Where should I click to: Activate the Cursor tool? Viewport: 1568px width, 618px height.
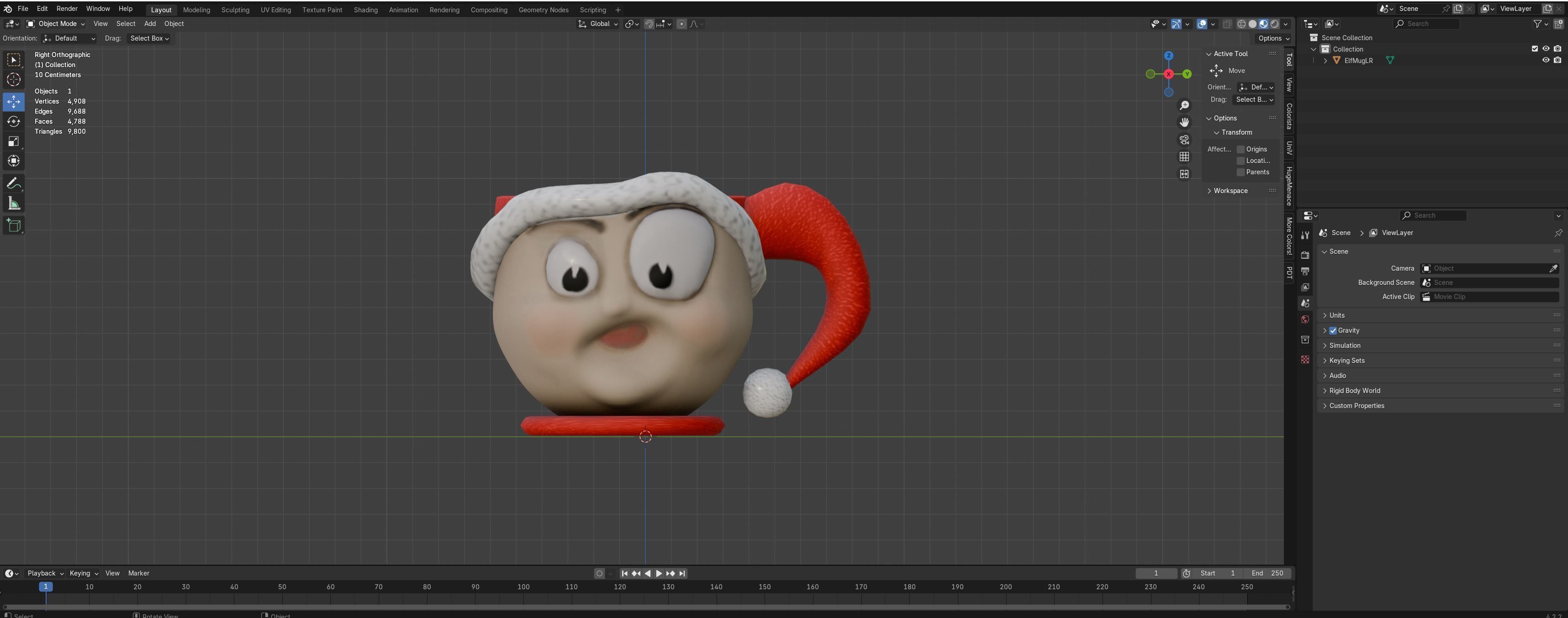(x=13, y=80)
